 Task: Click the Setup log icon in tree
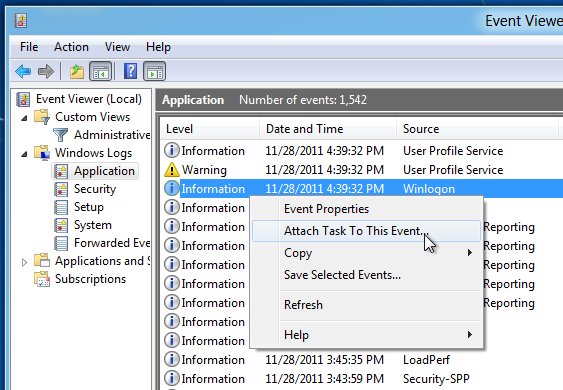coord(61,207)
